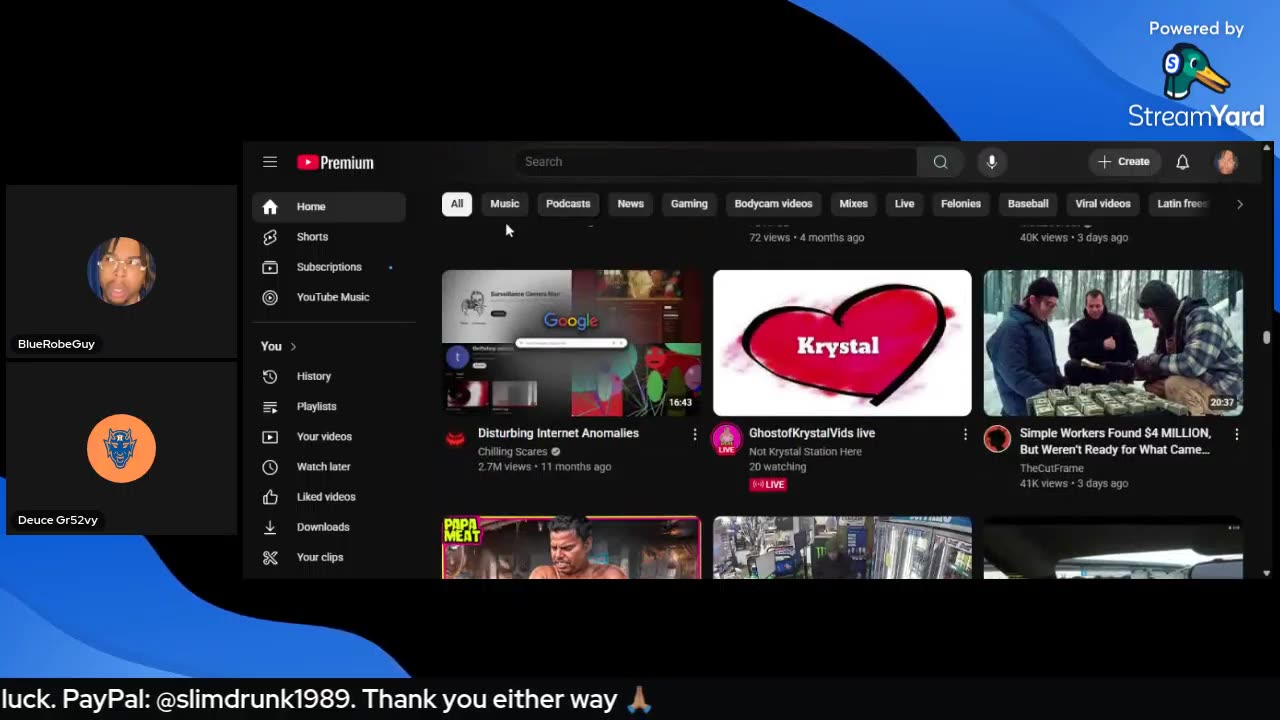Image resolution: width=1280 pixels, height=720 pixels.
Task: Click the red LIVE badge
Action: point(768,484)
